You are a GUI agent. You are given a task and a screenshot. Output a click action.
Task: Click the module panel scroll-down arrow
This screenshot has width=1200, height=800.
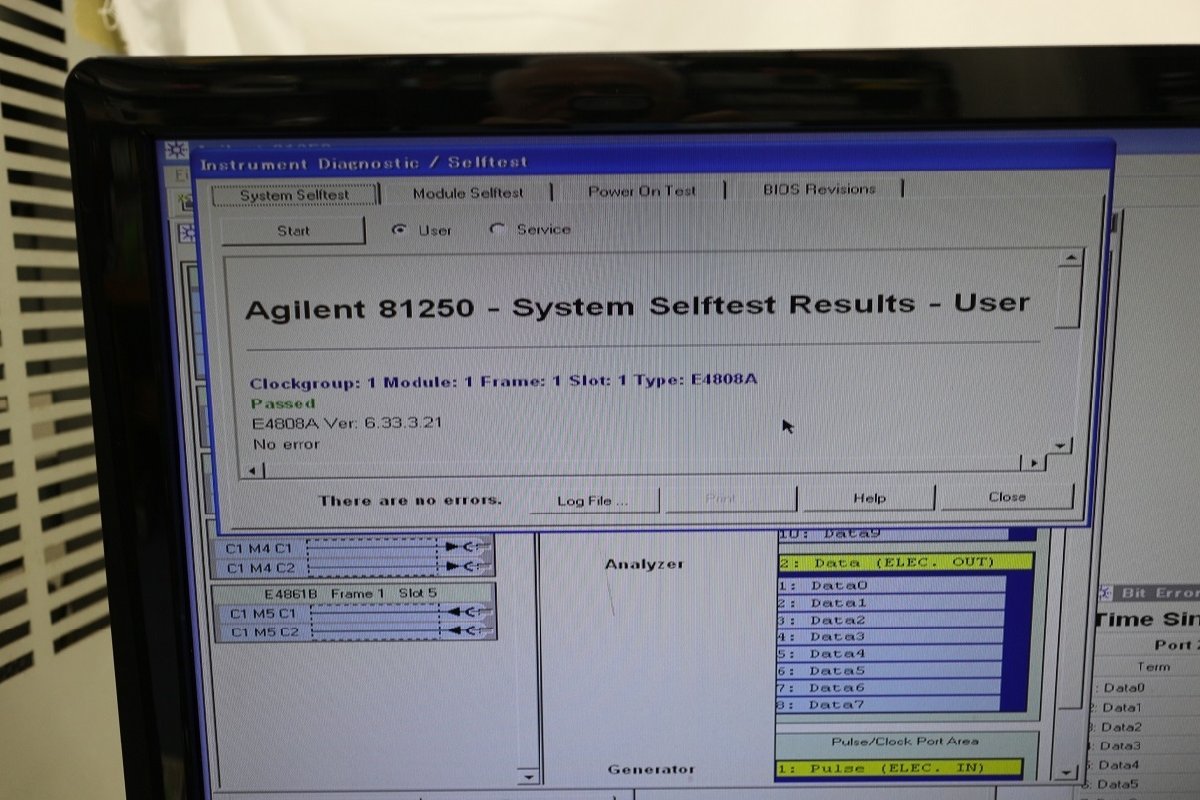coord(528,775)
